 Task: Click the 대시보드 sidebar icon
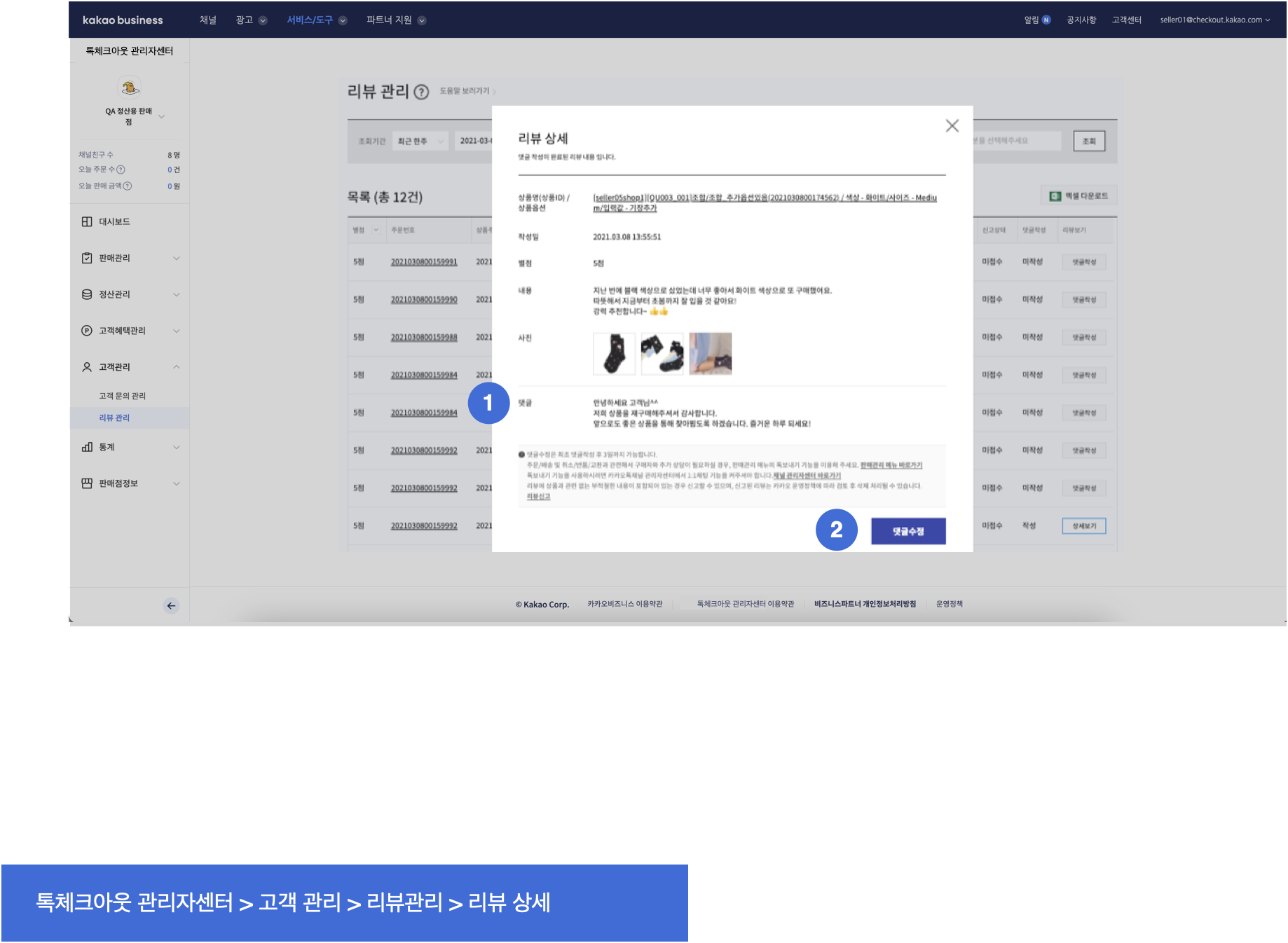point(87,222)
